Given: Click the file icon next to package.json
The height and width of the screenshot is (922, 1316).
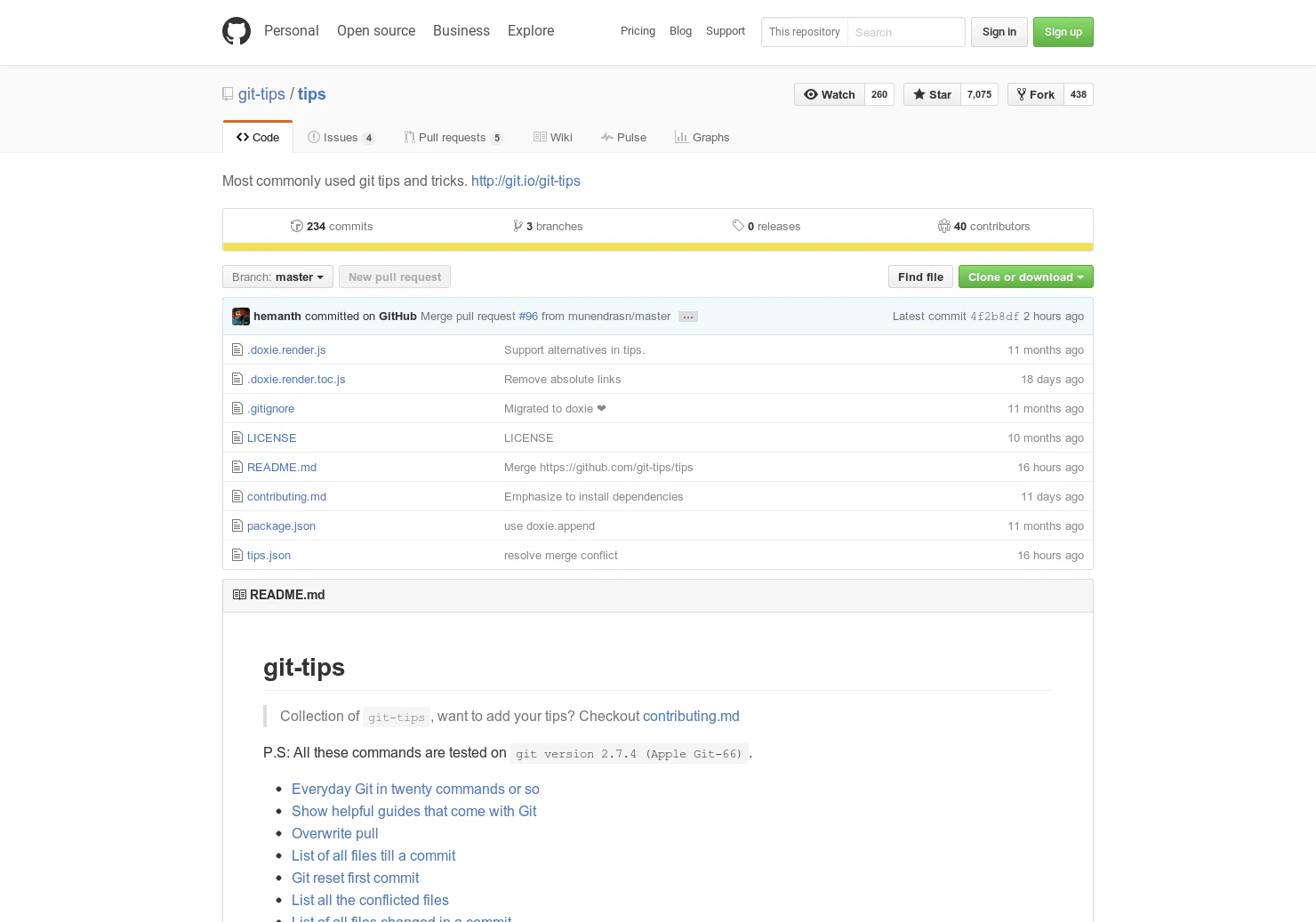Looking at the screenshot, I should [x=237, y=525].
